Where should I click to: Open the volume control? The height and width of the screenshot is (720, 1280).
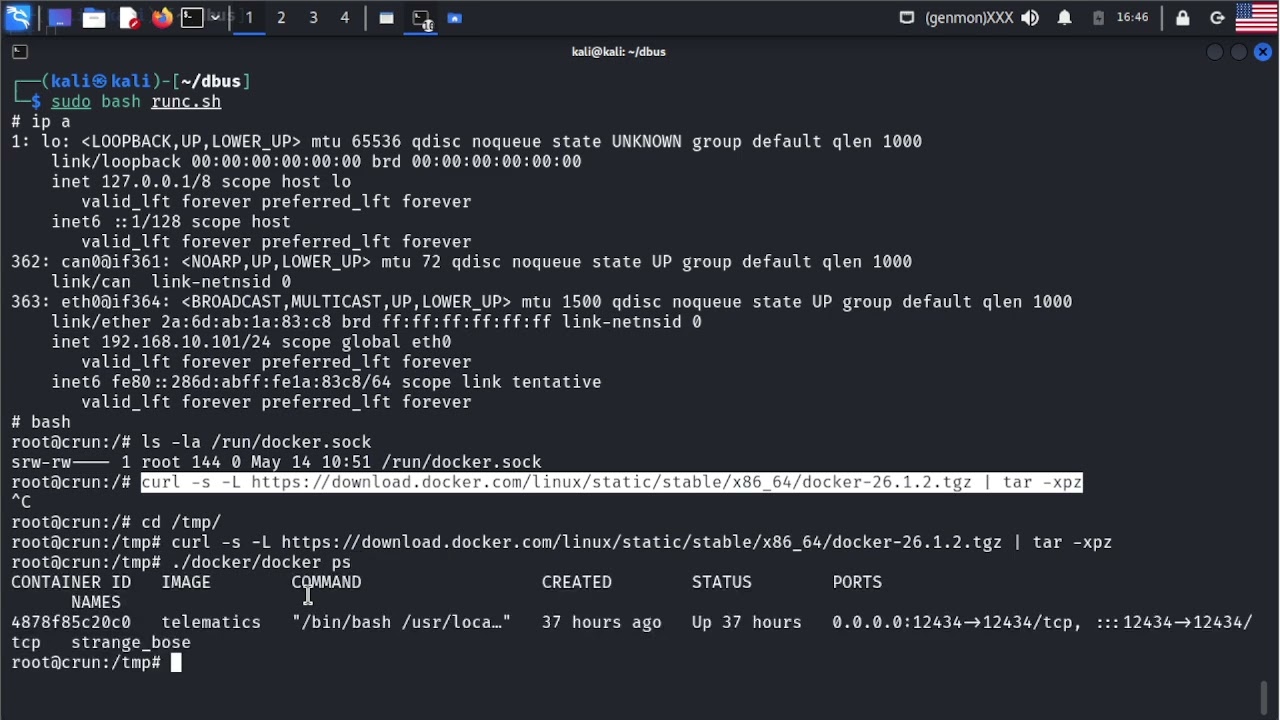tap(1030, 18)
